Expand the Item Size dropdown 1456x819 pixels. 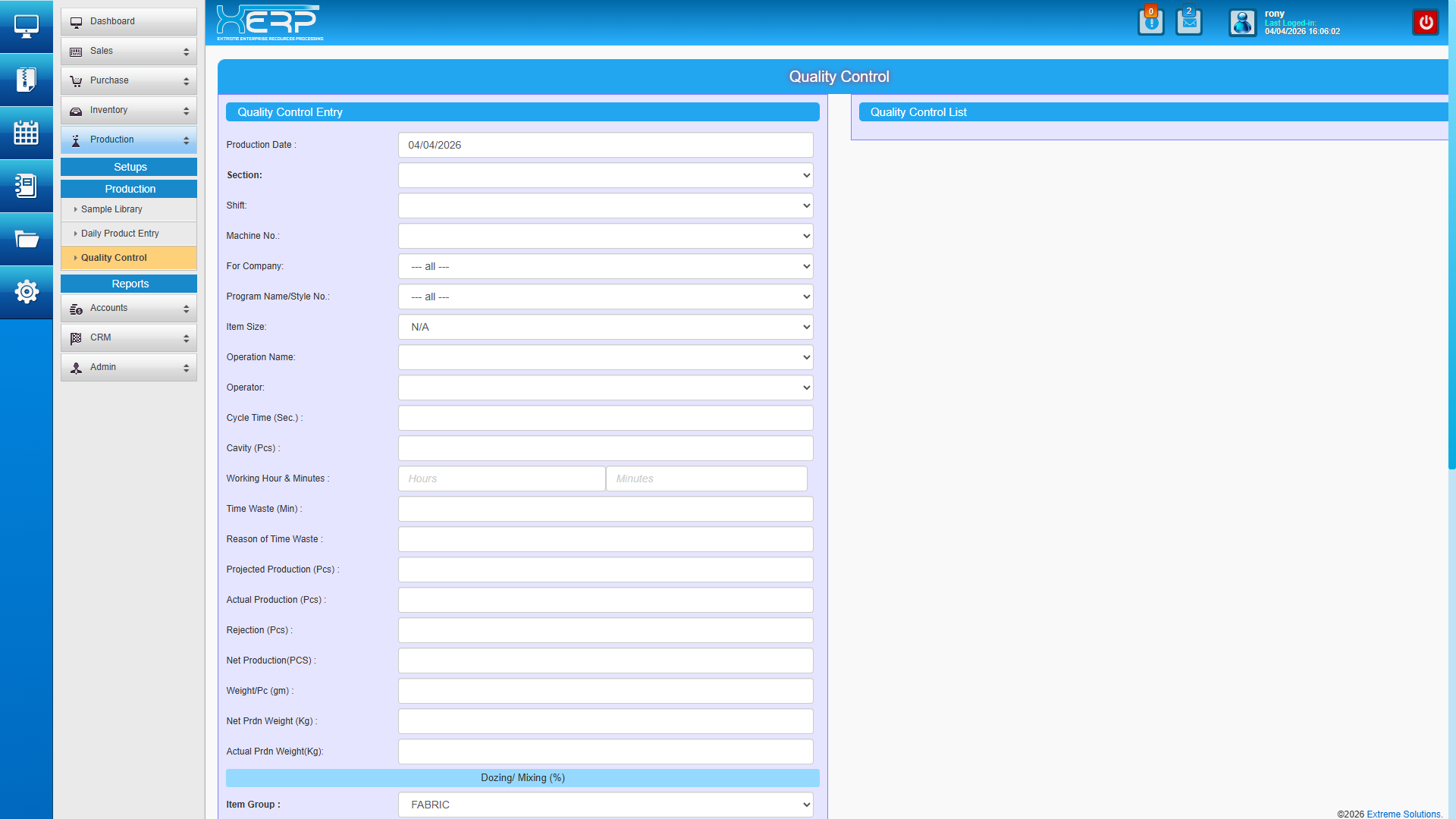pos(605,327)
